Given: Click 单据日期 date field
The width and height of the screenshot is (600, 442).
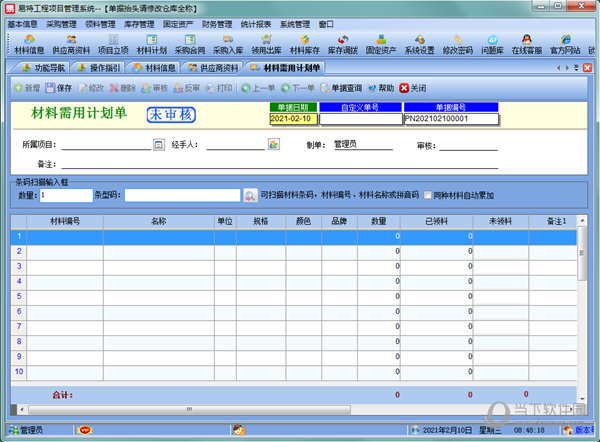Looking at the screenshot, I should [293, 119].
